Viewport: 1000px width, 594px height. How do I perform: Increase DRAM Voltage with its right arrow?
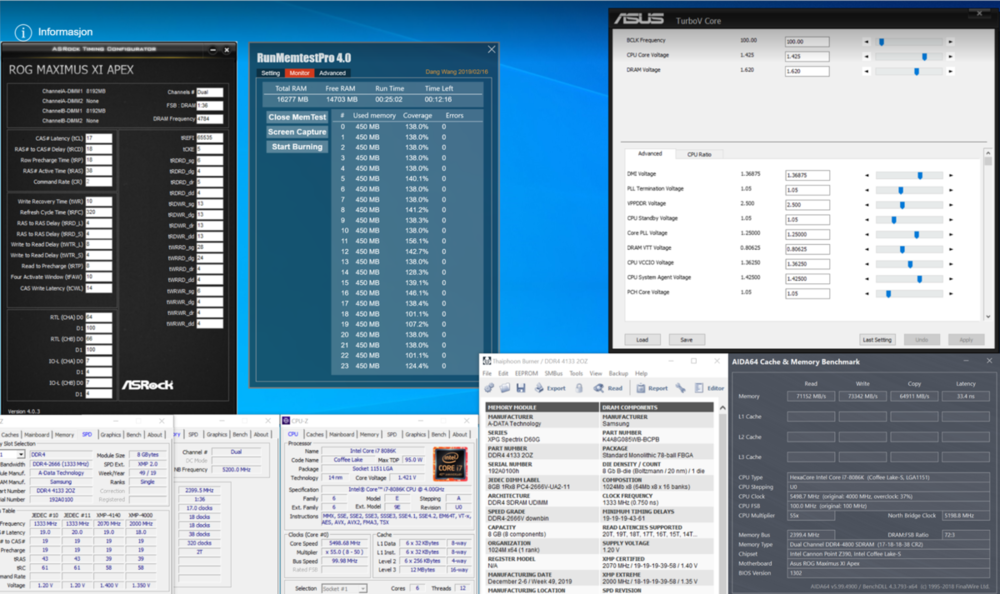[950, 71]
